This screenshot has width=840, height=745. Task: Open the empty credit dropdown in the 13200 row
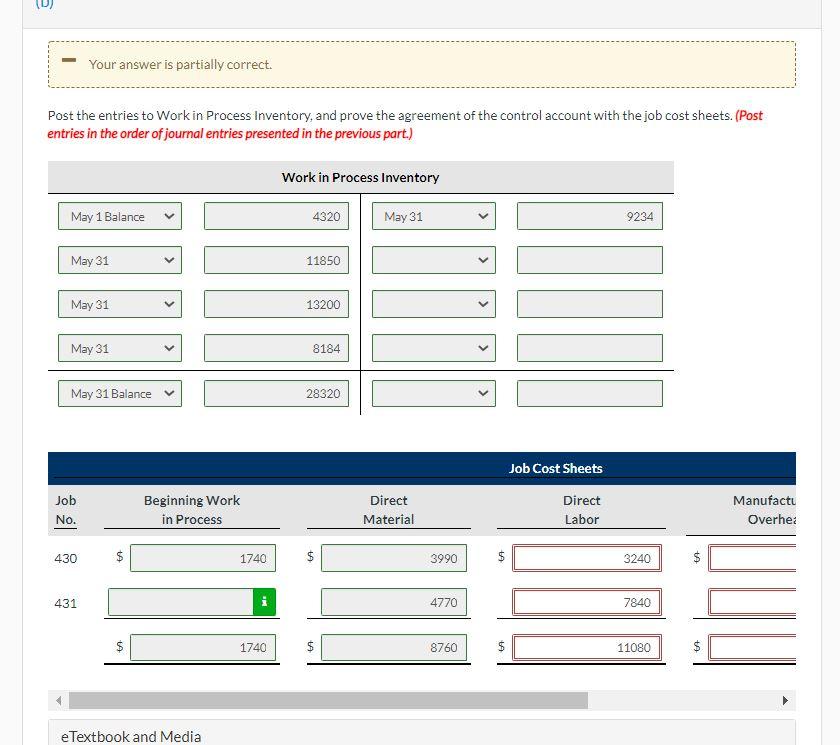[x=434, y=304]
